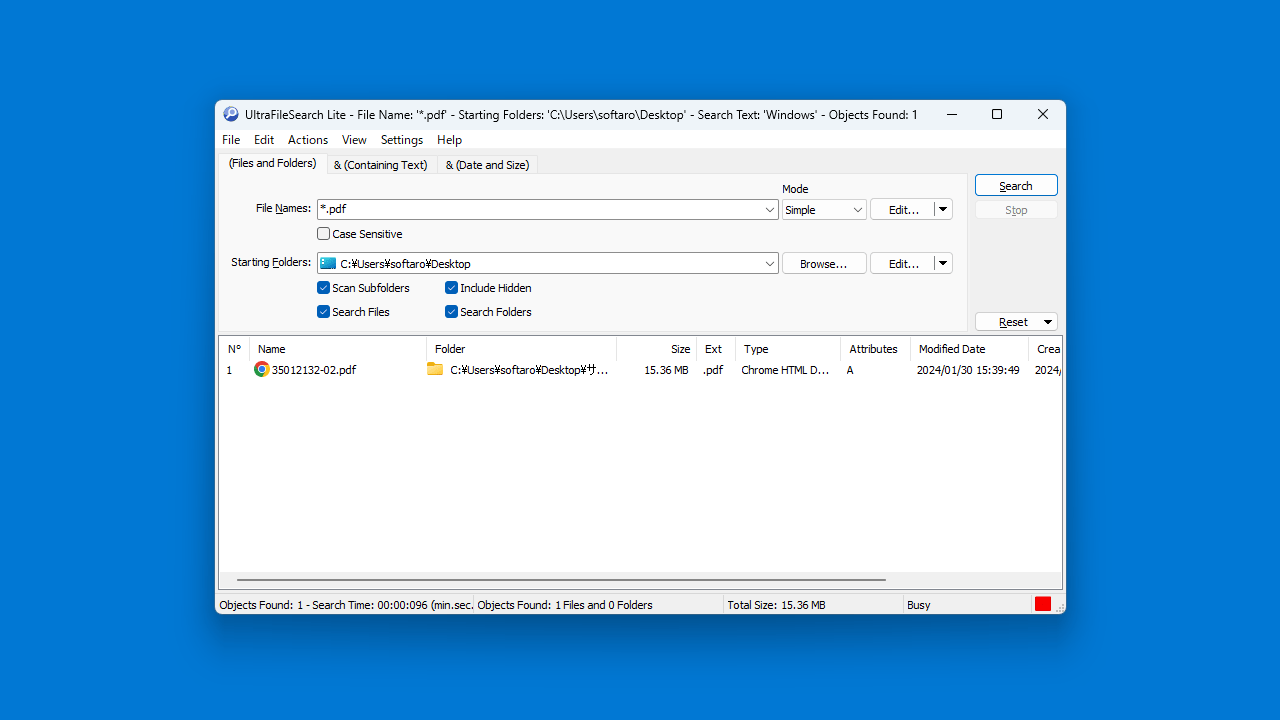Open the Help menu
Viewport: 1280px width, 720px height.
450,140
